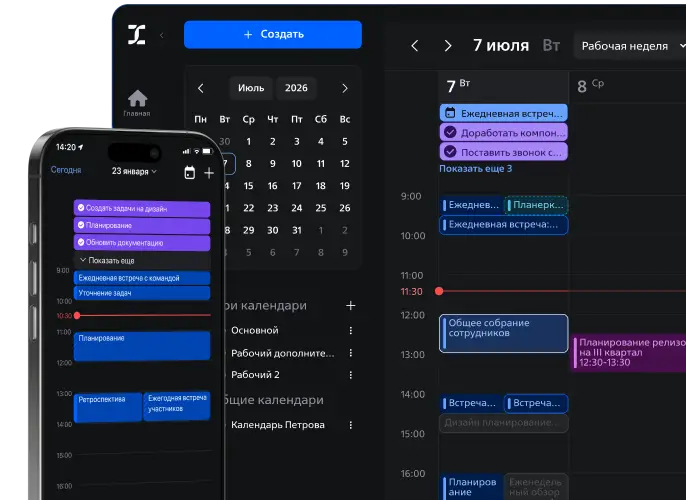Click the 11:30 current time marker
The height and width of the screenshot is (500, 686).
[x=439, y=291]
